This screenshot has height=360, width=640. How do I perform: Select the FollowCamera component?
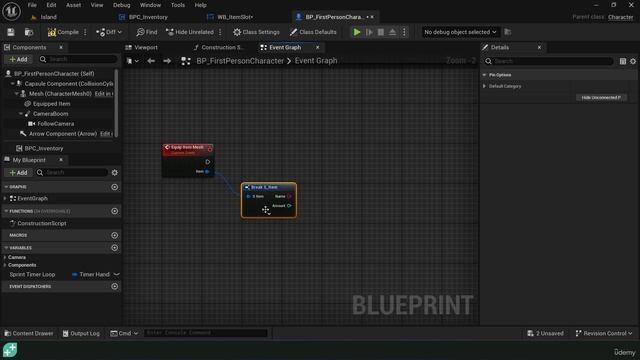(56, 124)
